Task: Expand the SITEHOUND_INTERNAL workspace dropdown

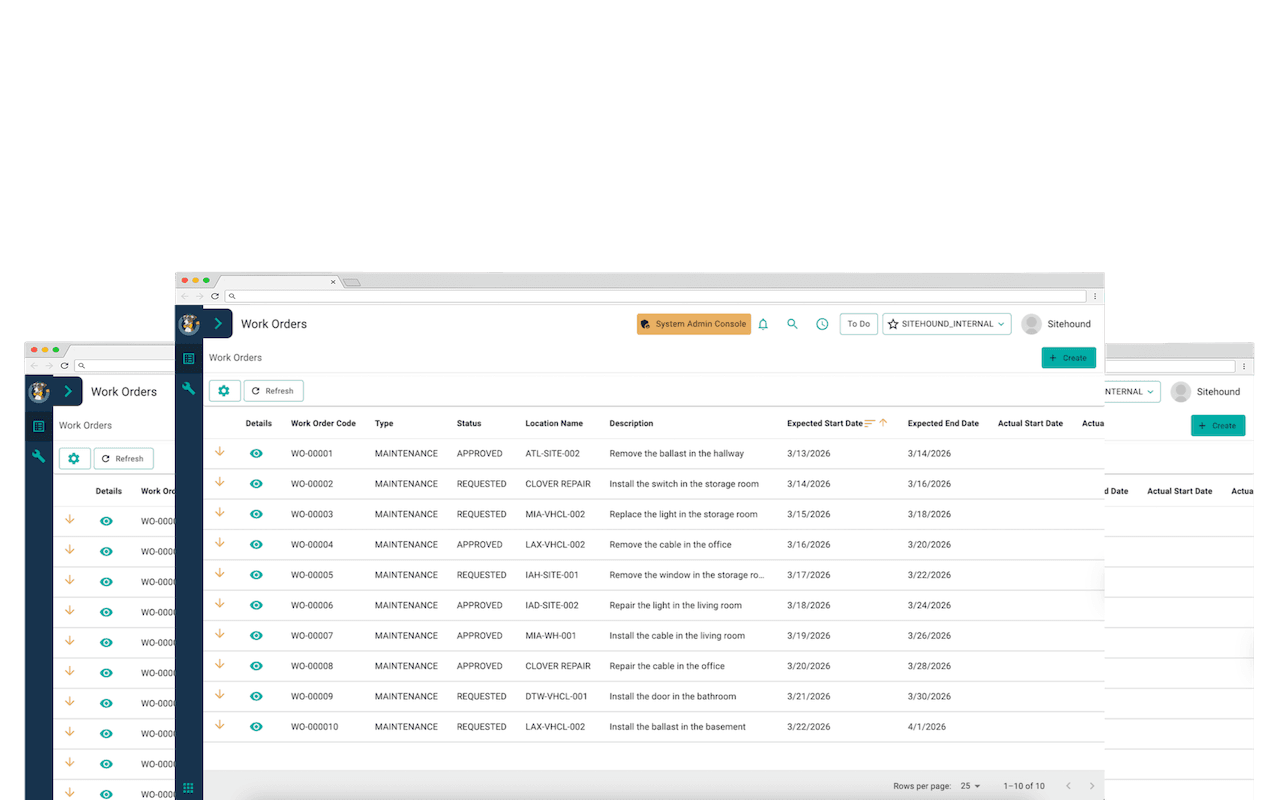Action: tap(1000, 324)
